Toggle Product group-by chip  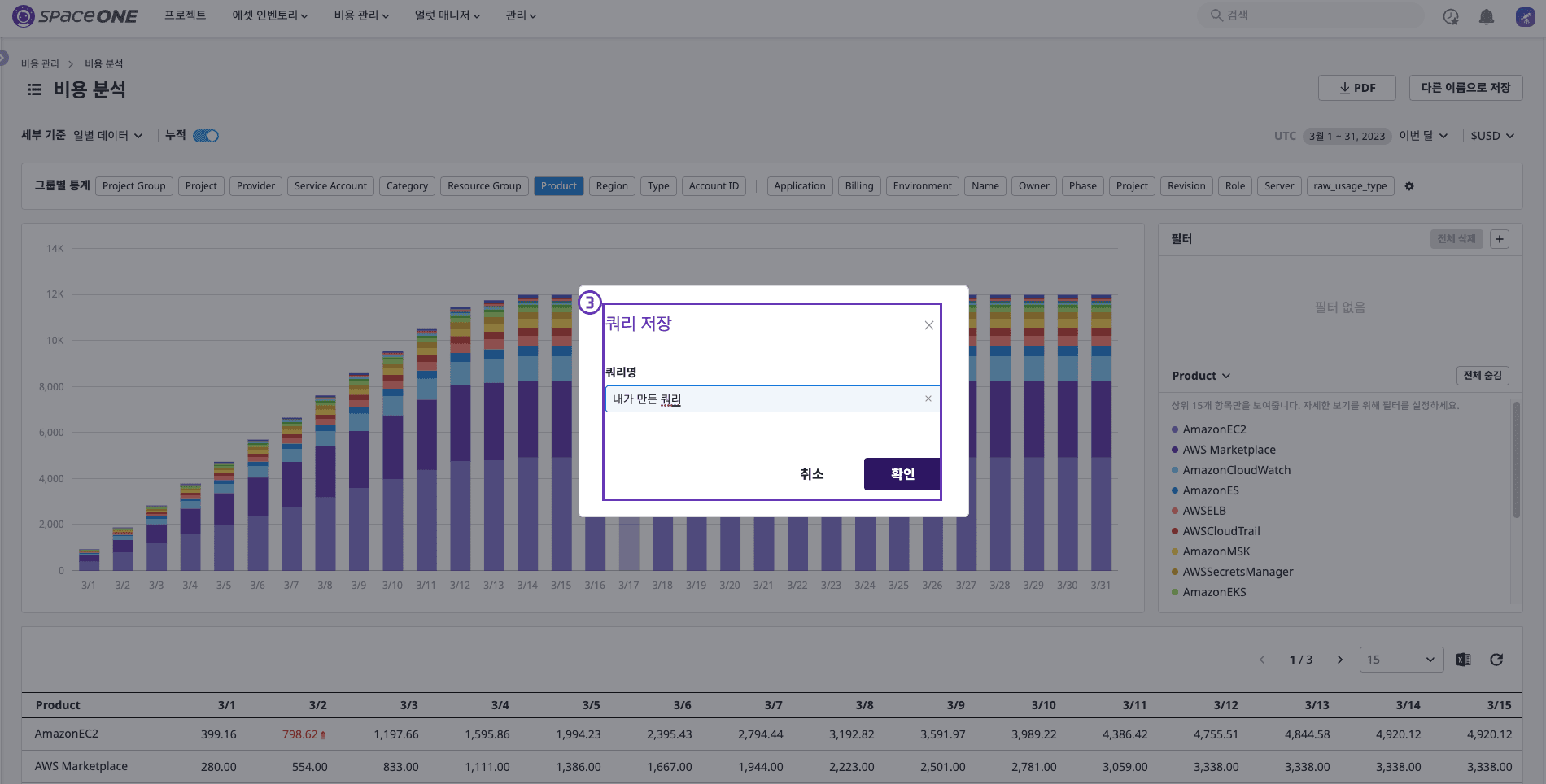coord(559,186)
